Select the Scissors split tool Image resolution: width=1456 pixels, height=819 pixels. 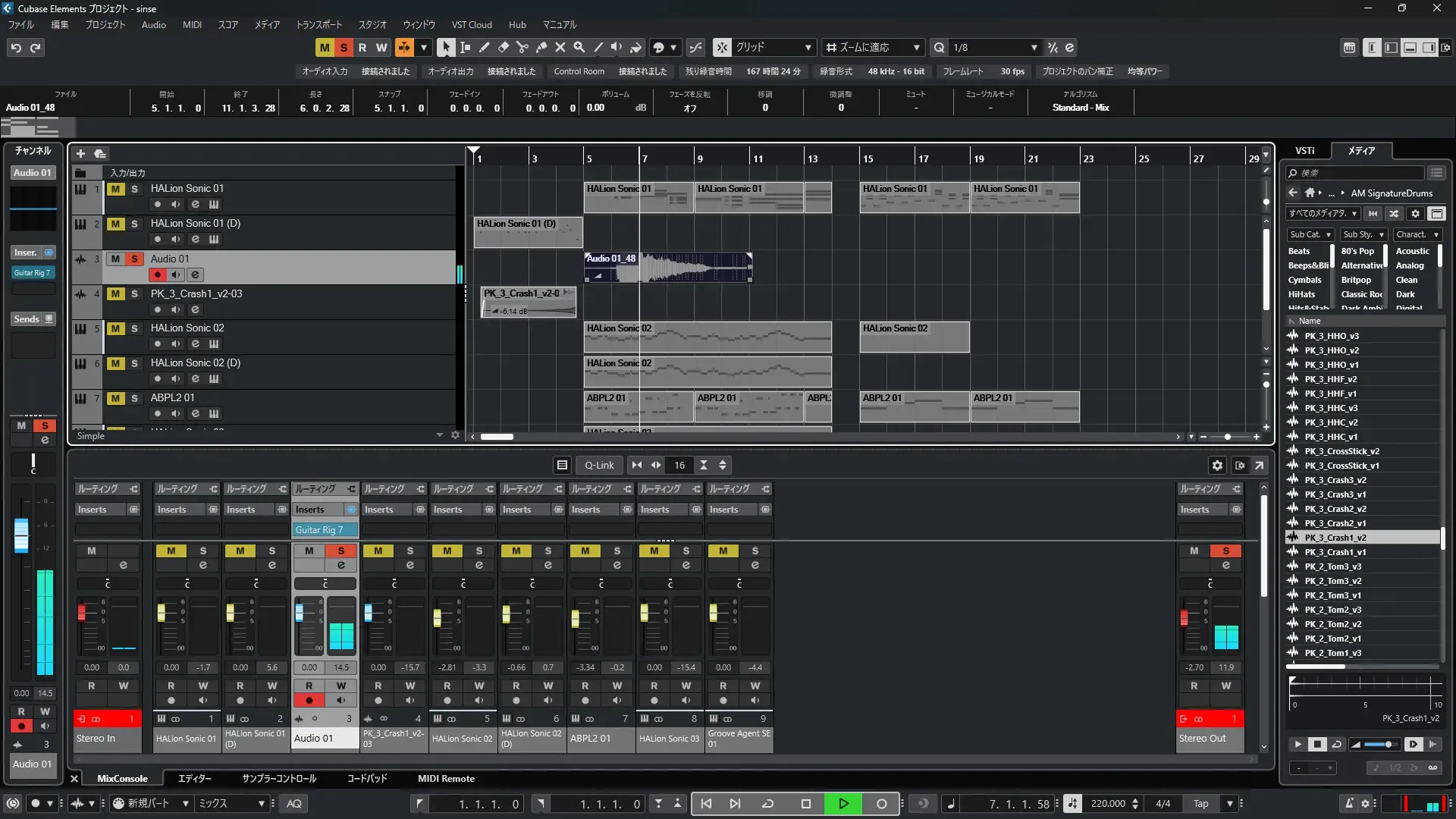pos(522,48)
